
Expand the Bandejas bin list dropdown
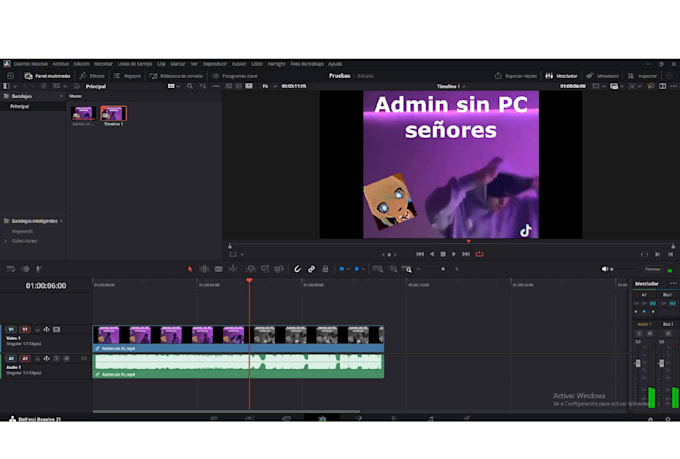(61, 96)
